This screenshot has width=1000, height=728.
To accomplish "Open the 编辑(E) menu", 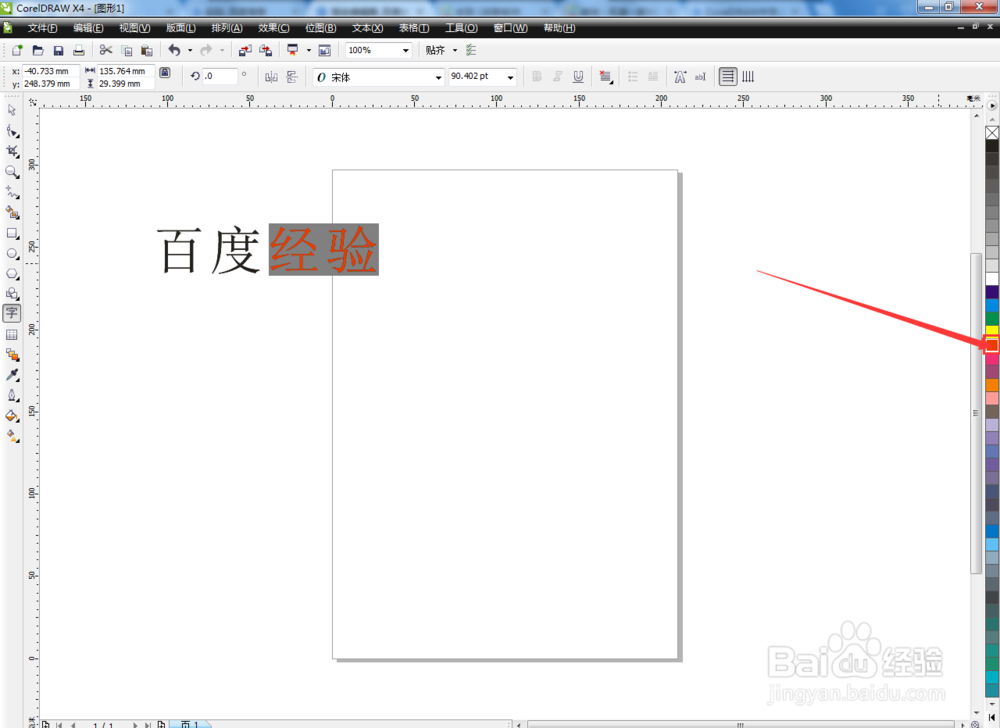I will click(x=88, y=28).
